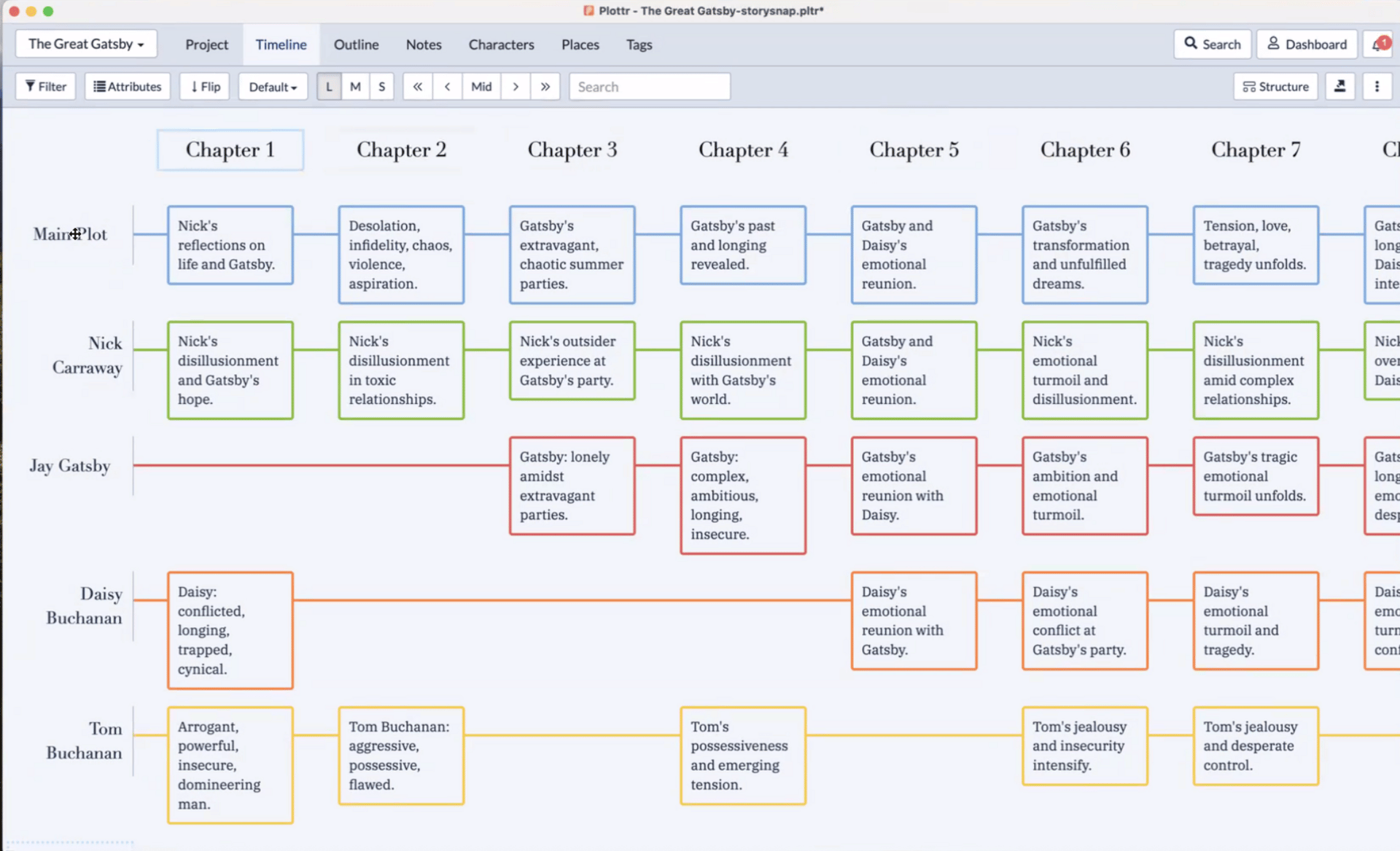Open card "Gatsby's extravagant, chaotic summer parties."

572,254
